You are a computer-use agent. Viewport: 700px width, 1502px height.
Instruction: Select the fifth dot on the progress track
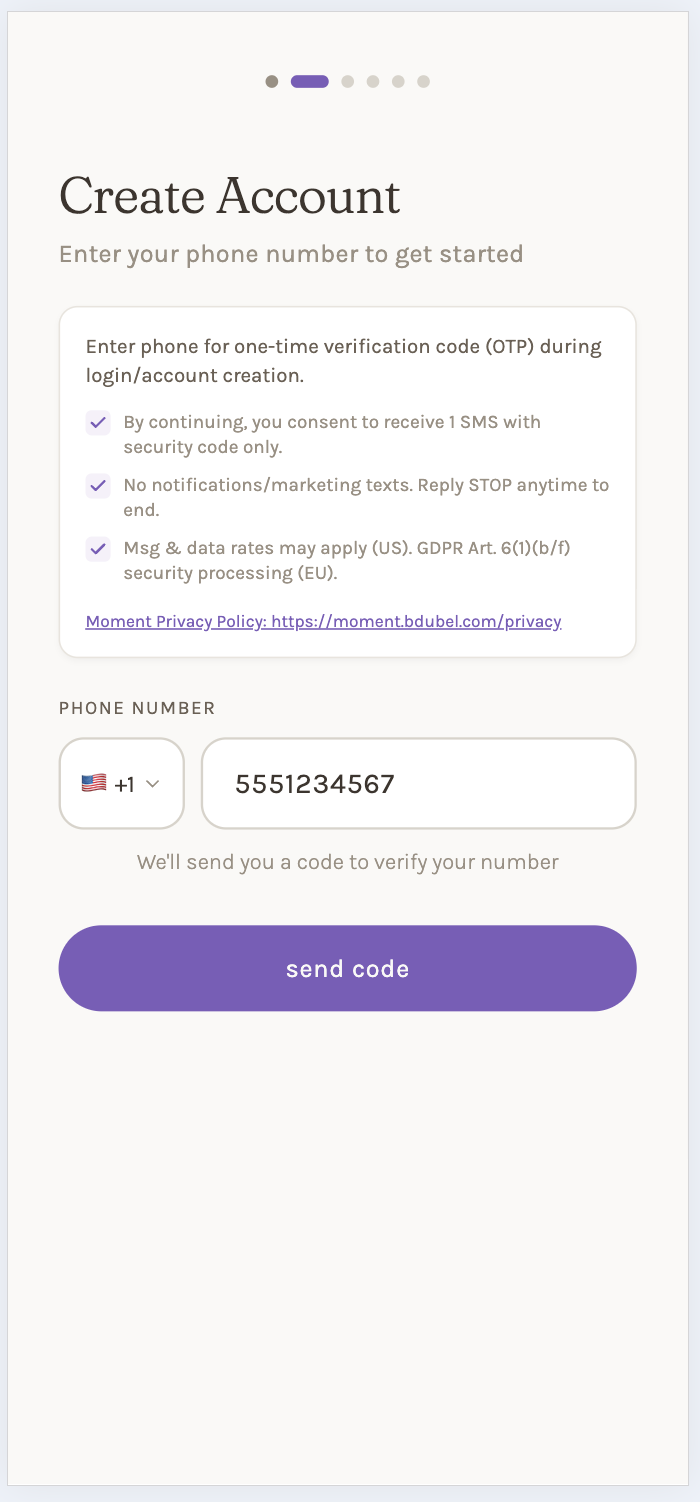pyautogui.click(x=398, y=82)
